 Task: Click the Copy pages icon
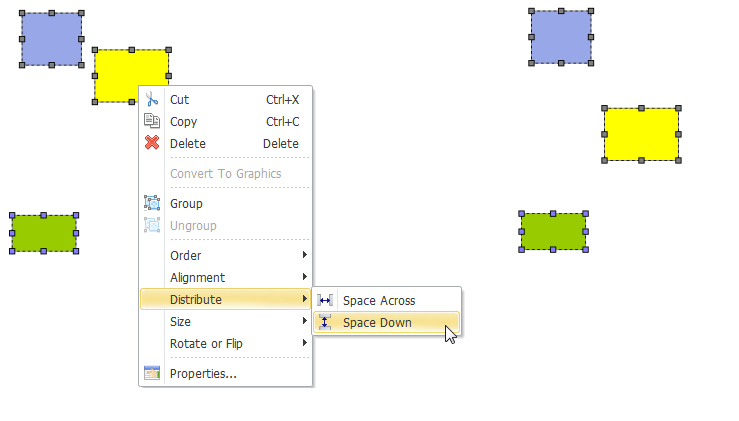(x=152, y=121)
